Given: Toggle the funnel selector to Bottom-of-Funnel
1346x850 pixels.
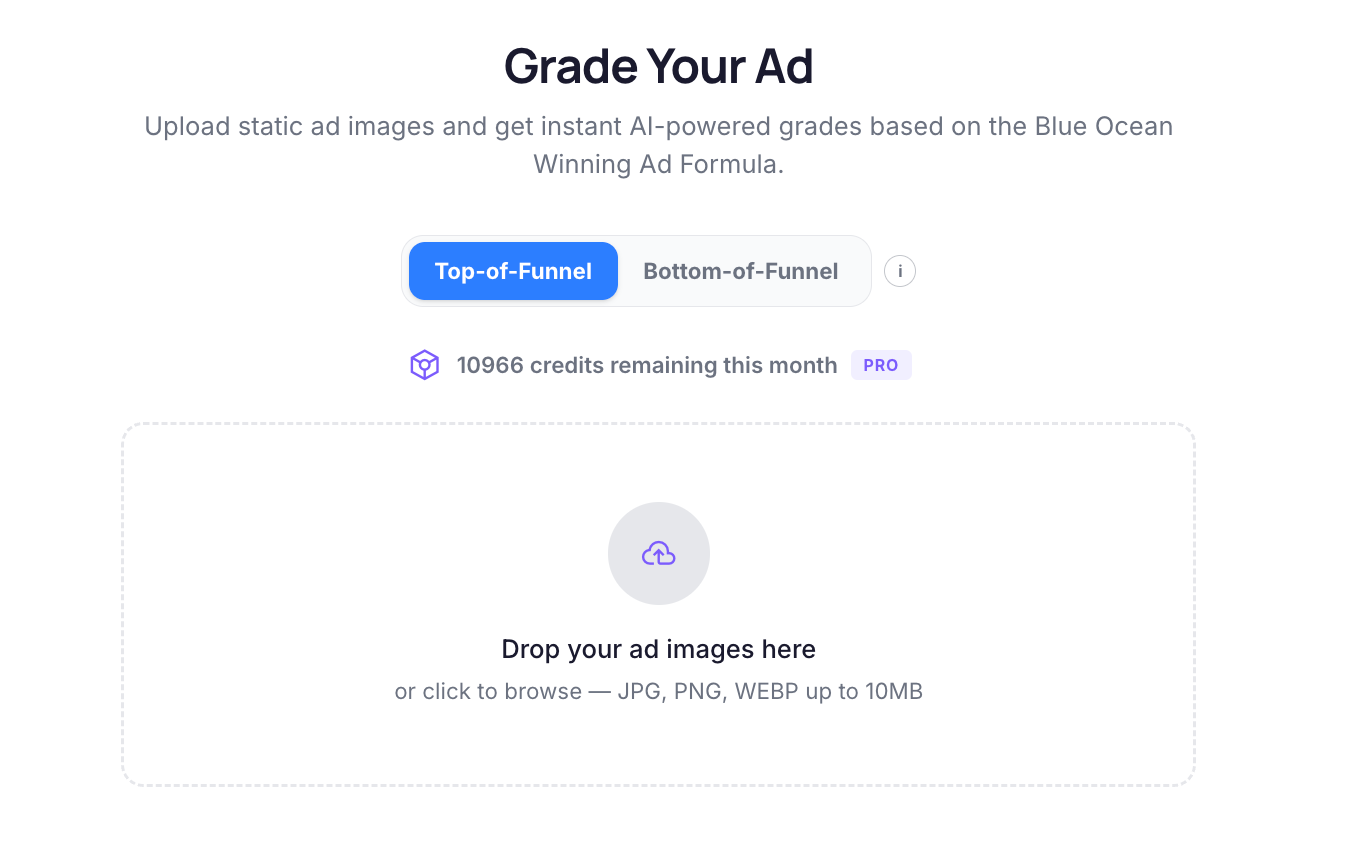Looking at the screenshot, I should [x=741, y=271].
